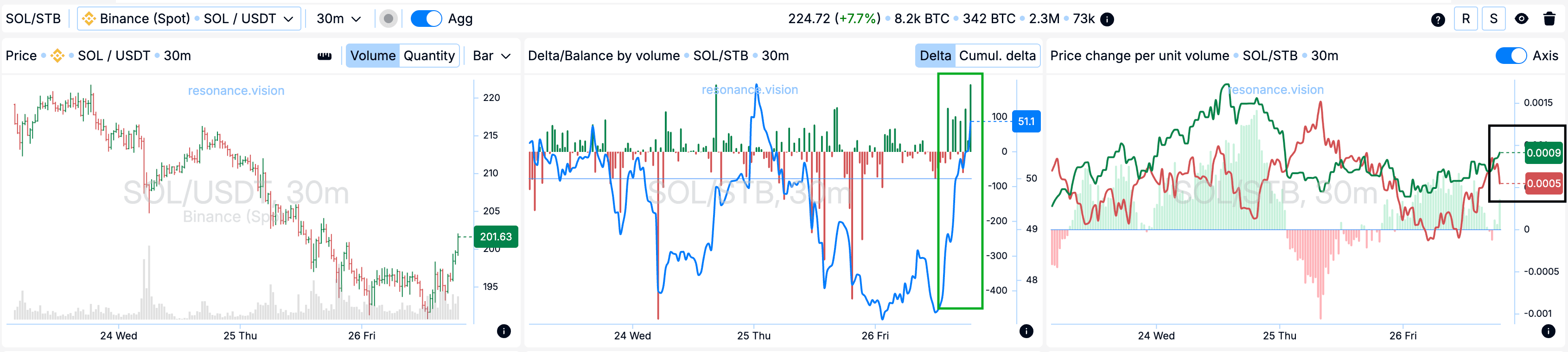Screen dimensions: 1568x352
Task: Open info icon at bottom of Delta chart
Action: click(x=1026, y=331)
